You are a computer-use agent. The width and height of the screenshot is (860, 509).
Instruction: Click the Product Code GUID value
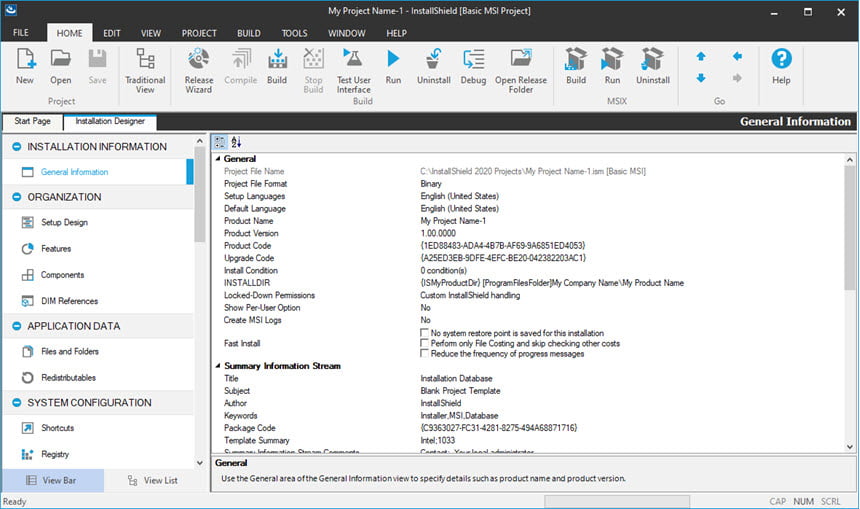coord(502,246)
